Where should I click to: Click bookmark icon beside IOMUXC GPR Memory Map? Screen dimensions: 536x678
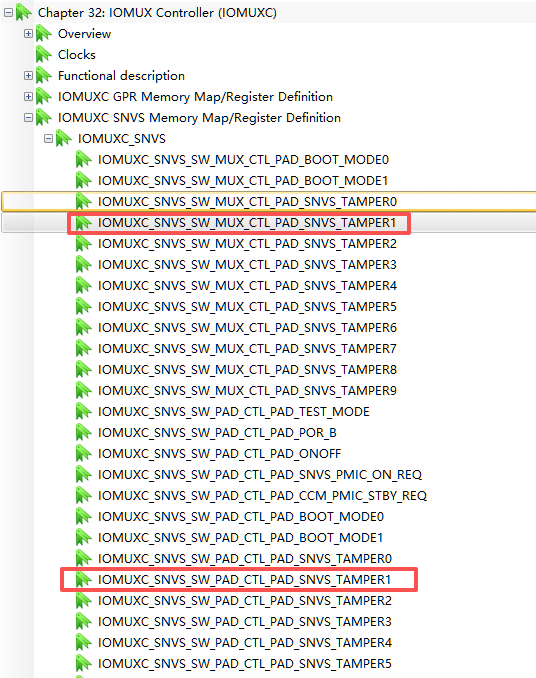point(44,96)
